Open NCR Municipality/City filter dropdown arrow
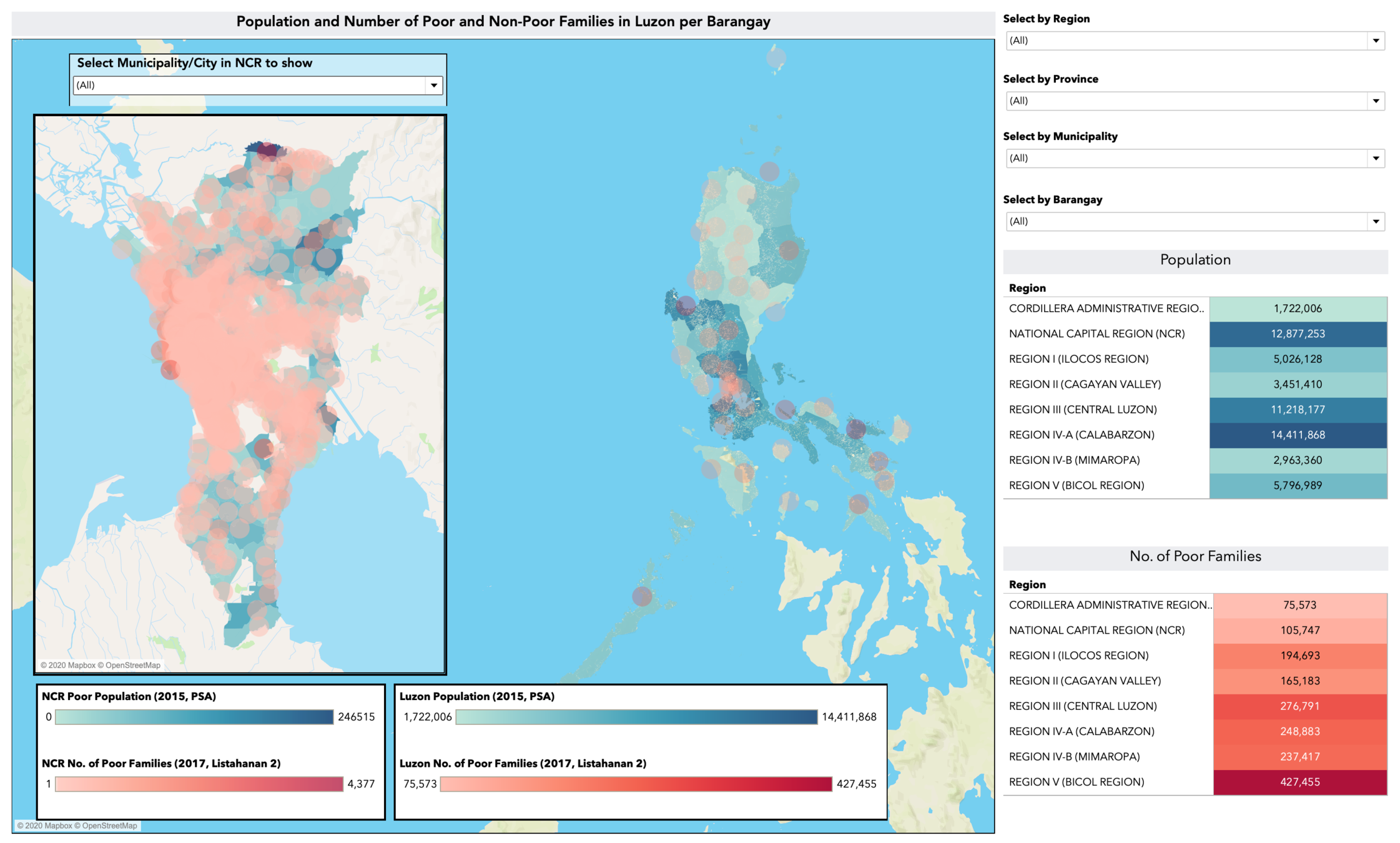 [434, 86]
